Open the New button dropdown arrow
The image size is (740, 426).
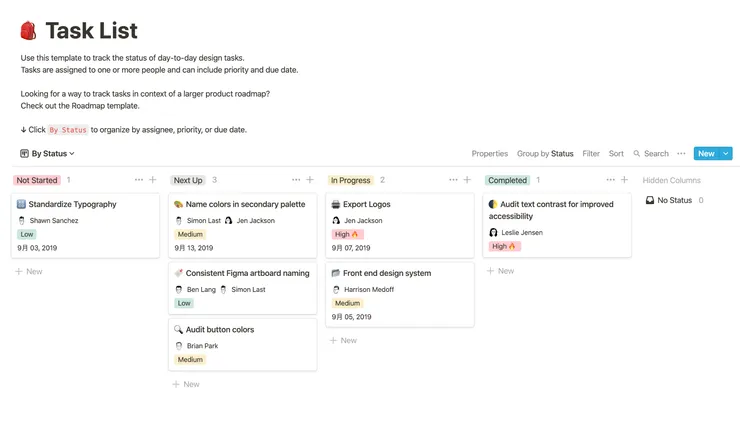coord(727,154)
